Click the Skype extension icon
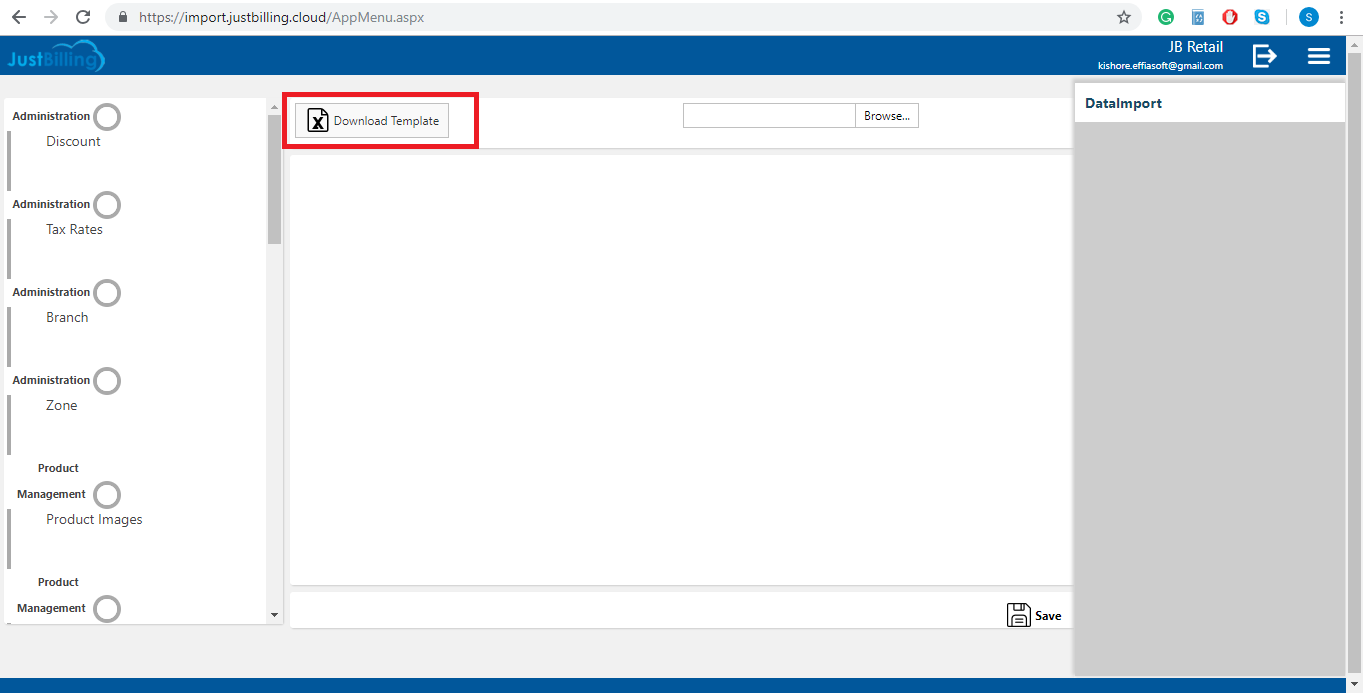 pyautogui.click(x=1262, y=17)
